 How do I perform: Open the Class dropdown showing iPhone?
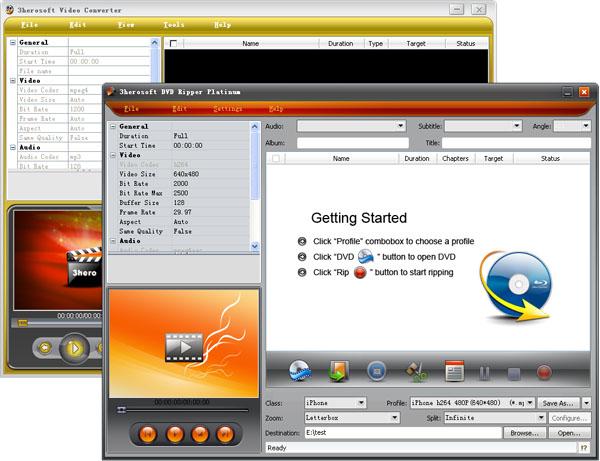361,403
